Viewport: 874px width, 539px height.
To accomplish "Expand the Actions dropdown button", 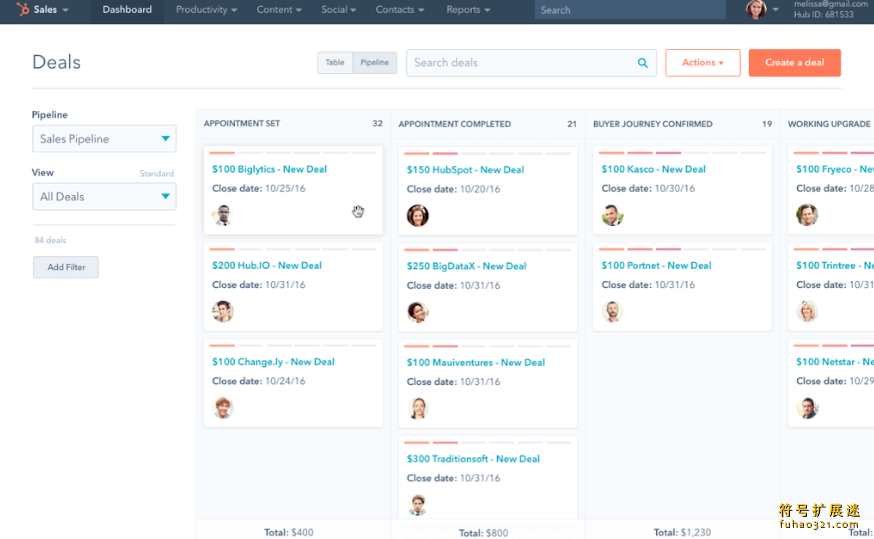I will click(x=702, y=62).
